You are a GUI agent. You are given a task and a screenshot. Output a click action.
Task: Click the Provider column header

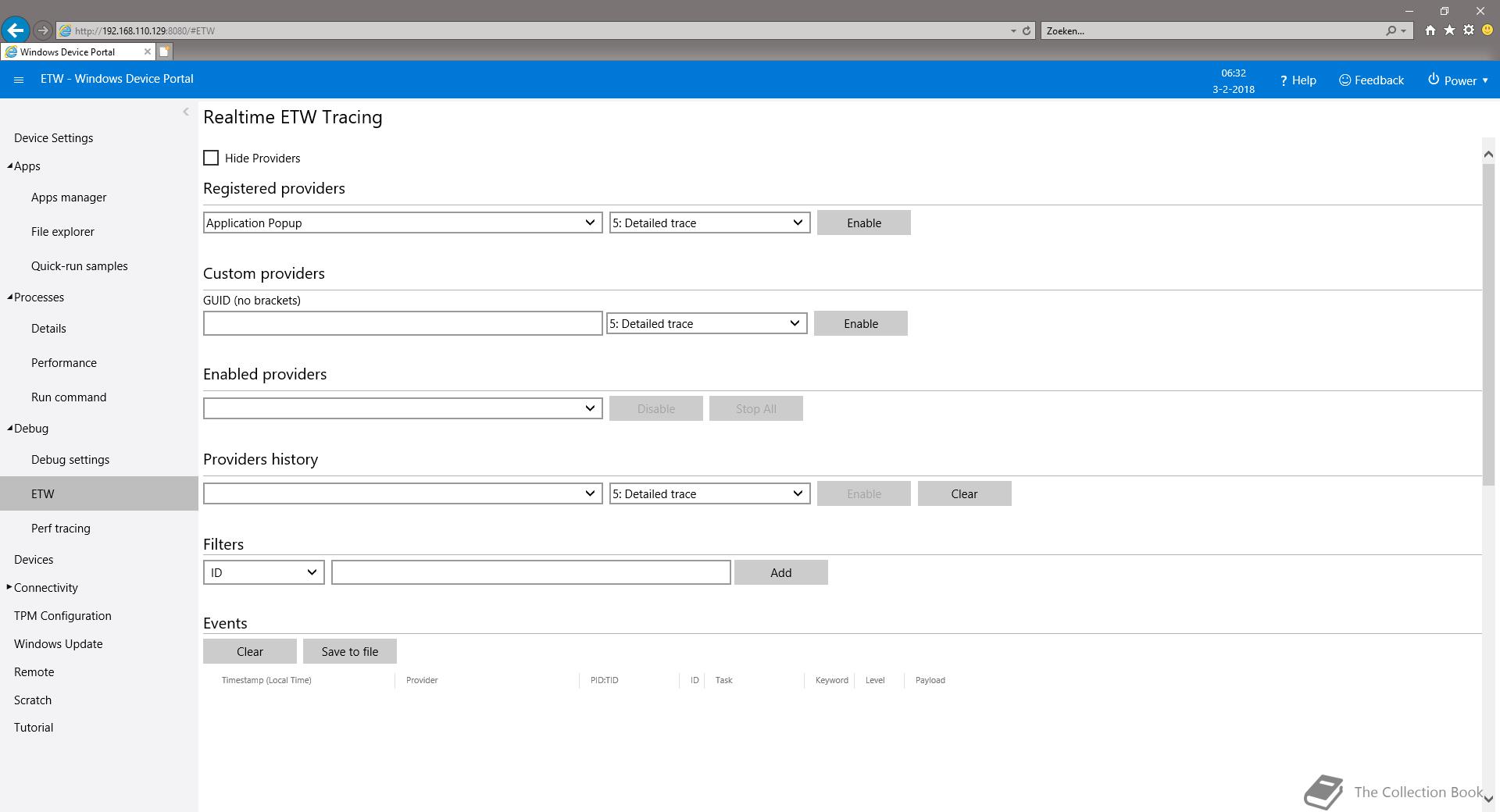422,680
